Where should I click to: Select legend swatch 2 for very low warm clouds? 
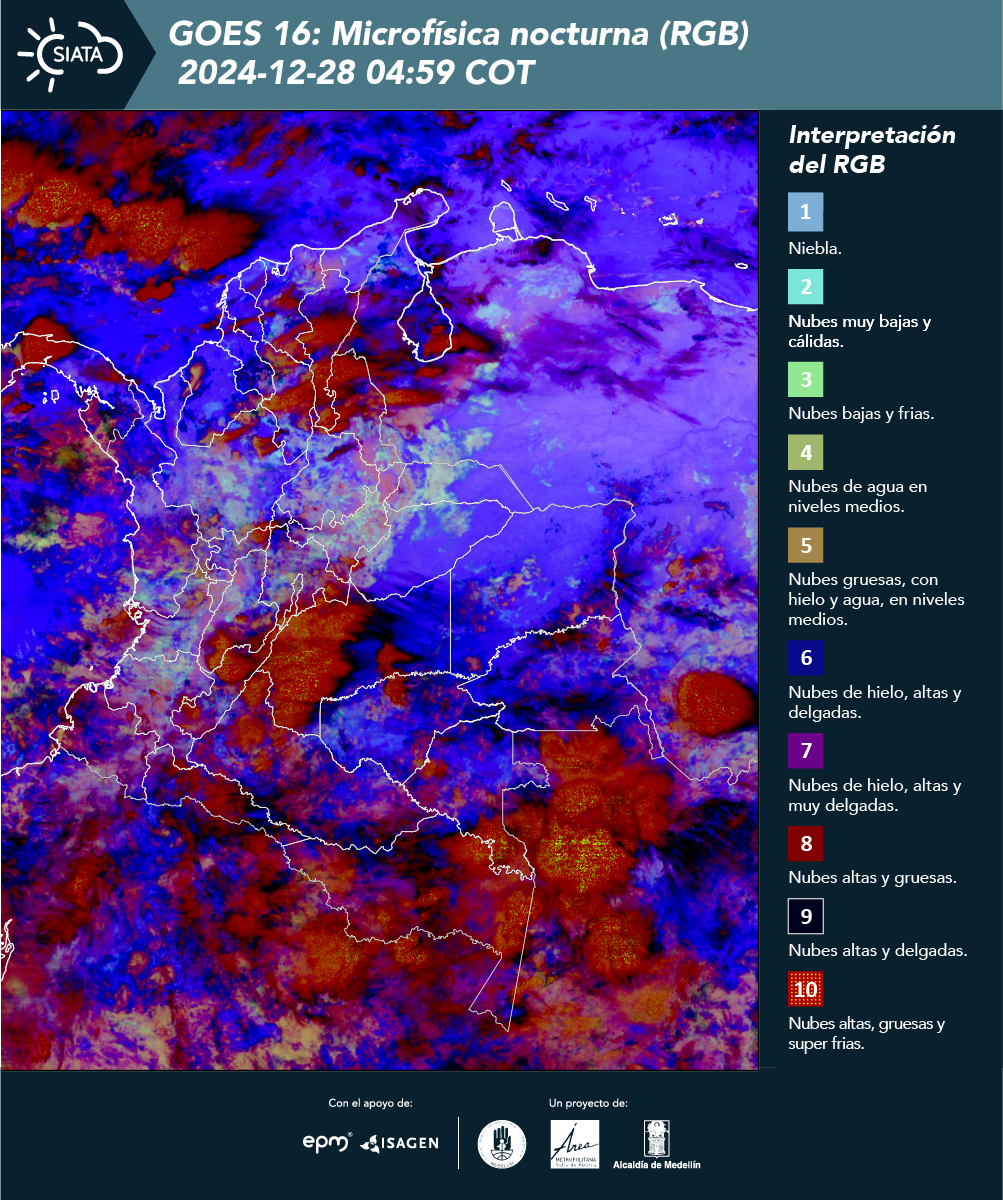pos(805,287)
